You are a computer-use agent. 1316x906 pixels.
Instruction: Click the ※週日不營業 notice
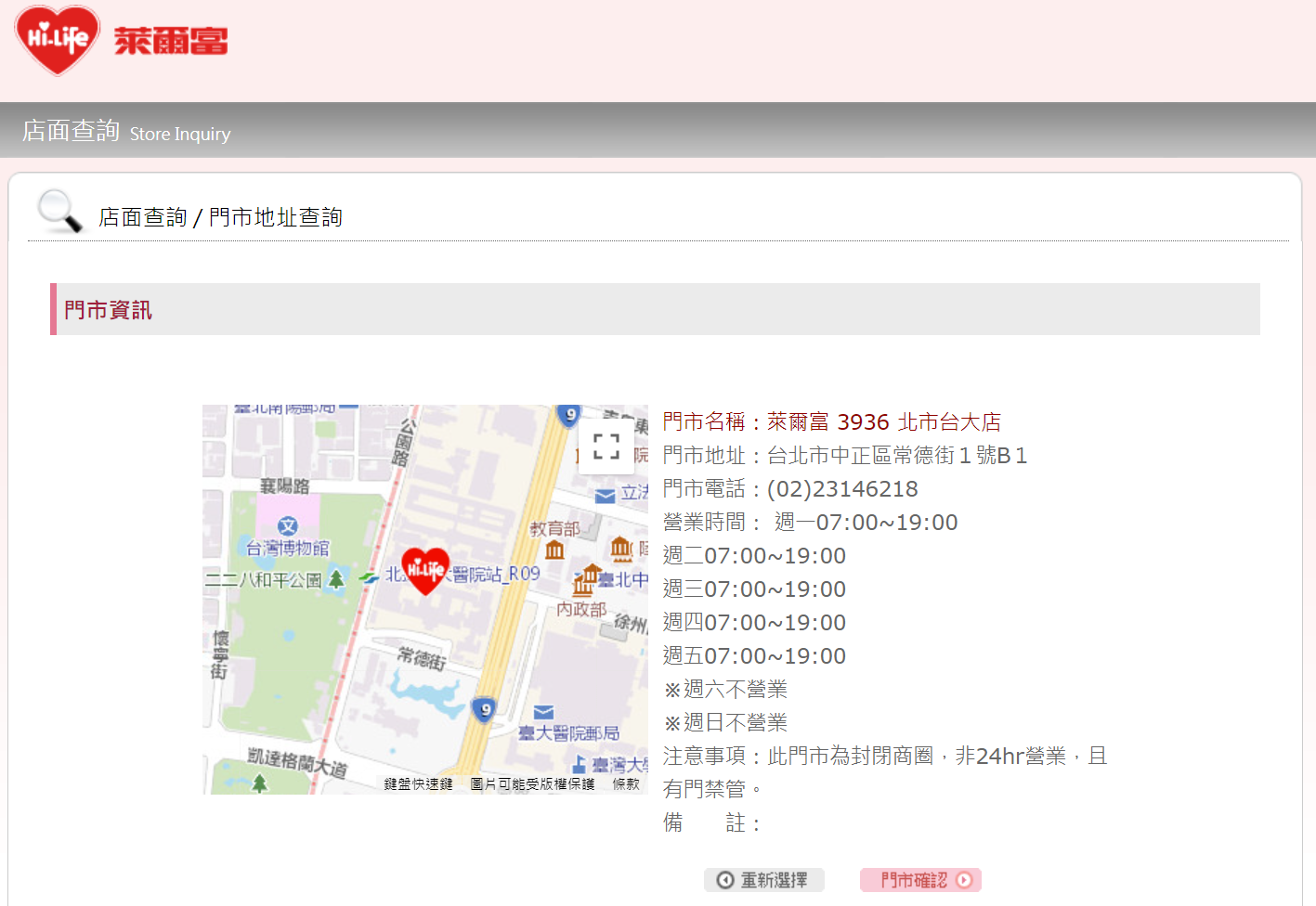(x=725, y=723)
